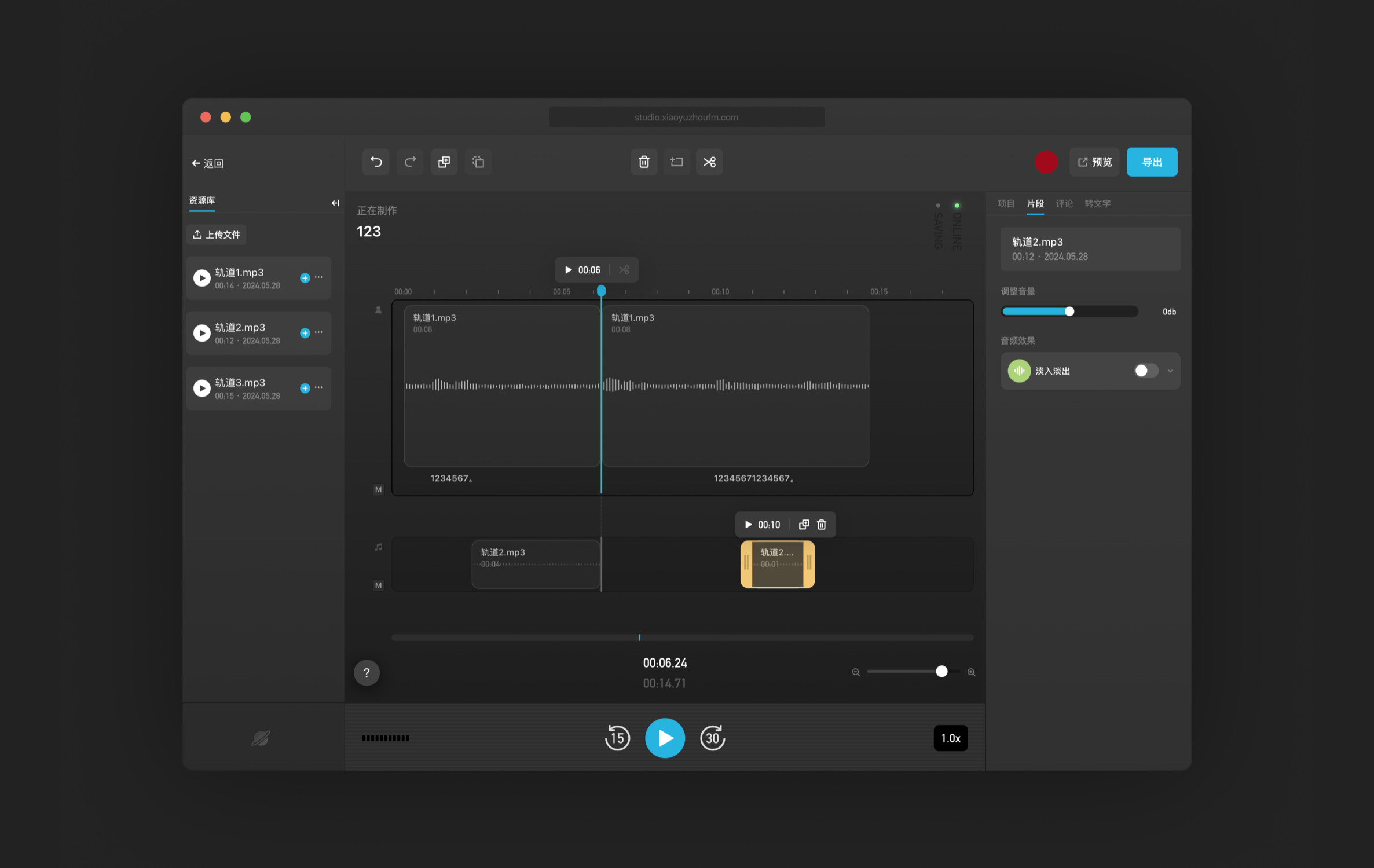Mute the music track with M button
This screenshot has width=1374, height=868.
click(x=378, y=585)
